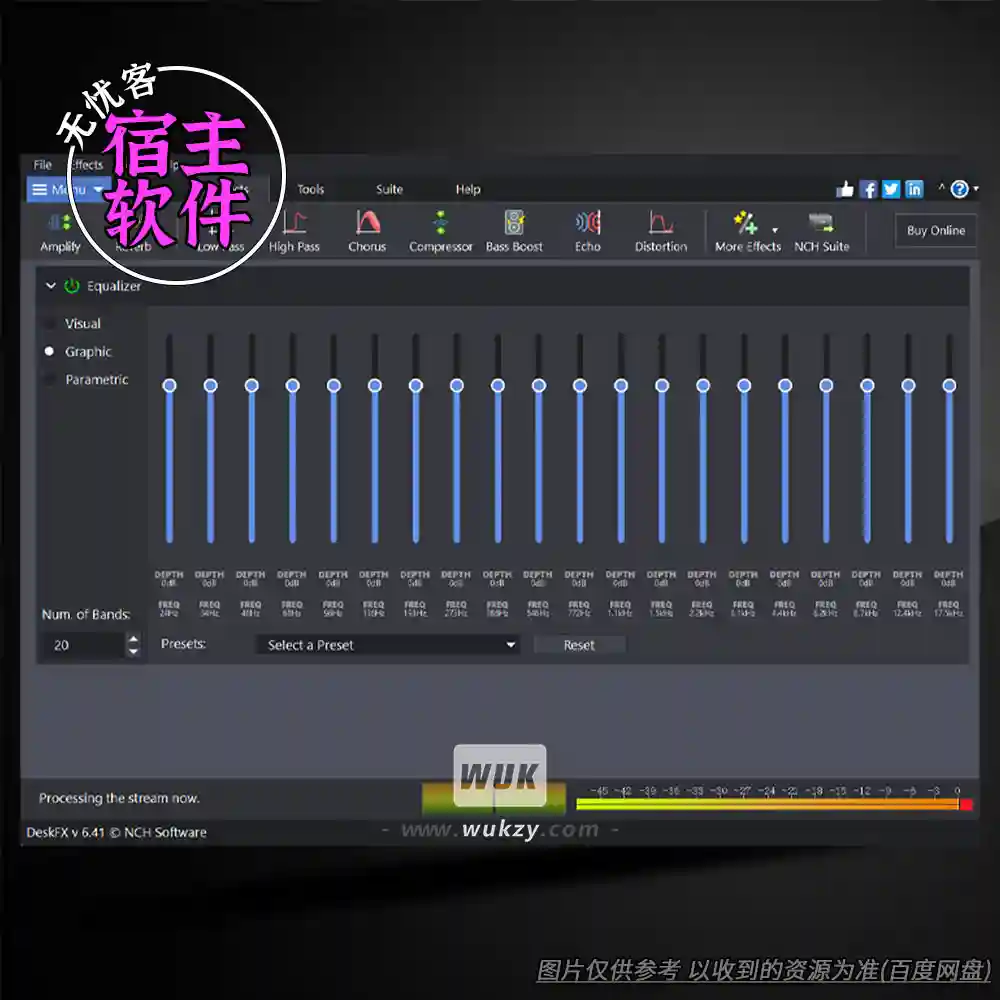The height and width of the screenshot is (1000, 1000).
Task: Increase Num of Bands with the stepper
Action: [132, 640]
